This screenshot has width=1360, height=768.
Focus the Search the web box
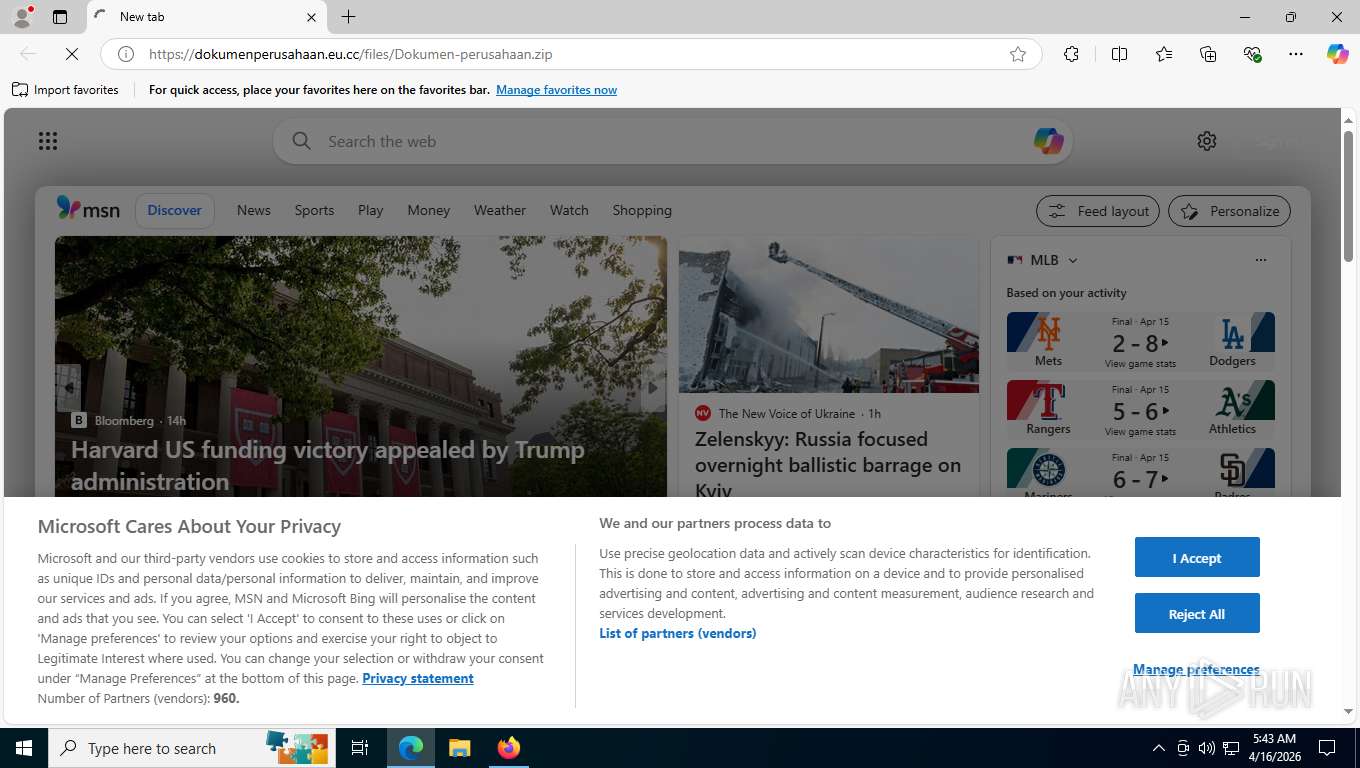coord(672,141)
